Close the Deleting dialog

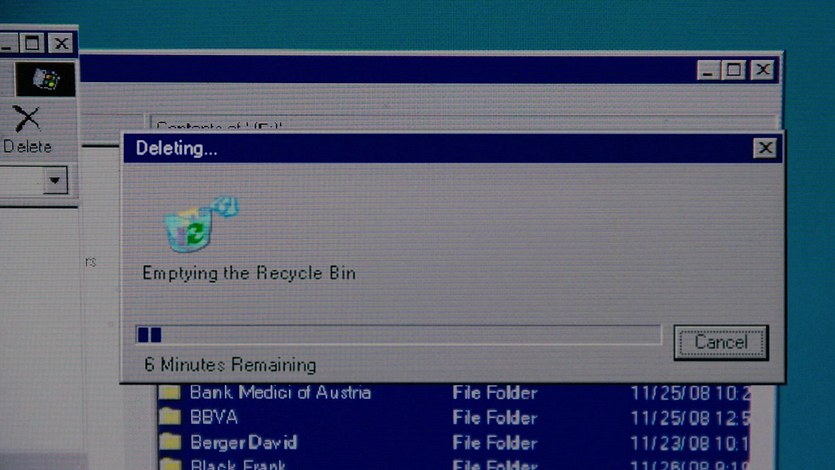pyautogui.click(x=764, y=149)
